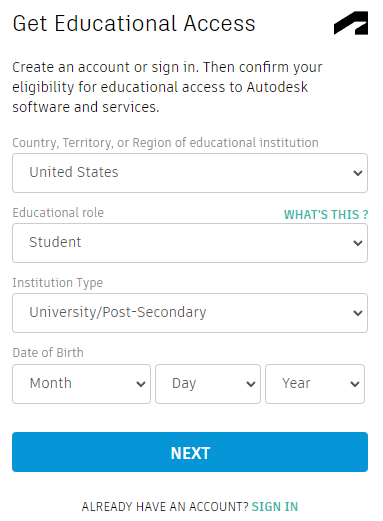Viewport: 383px width, 521px height.
Task: Click the chevron arrow in the Year selector
Action: pos(355,384)
